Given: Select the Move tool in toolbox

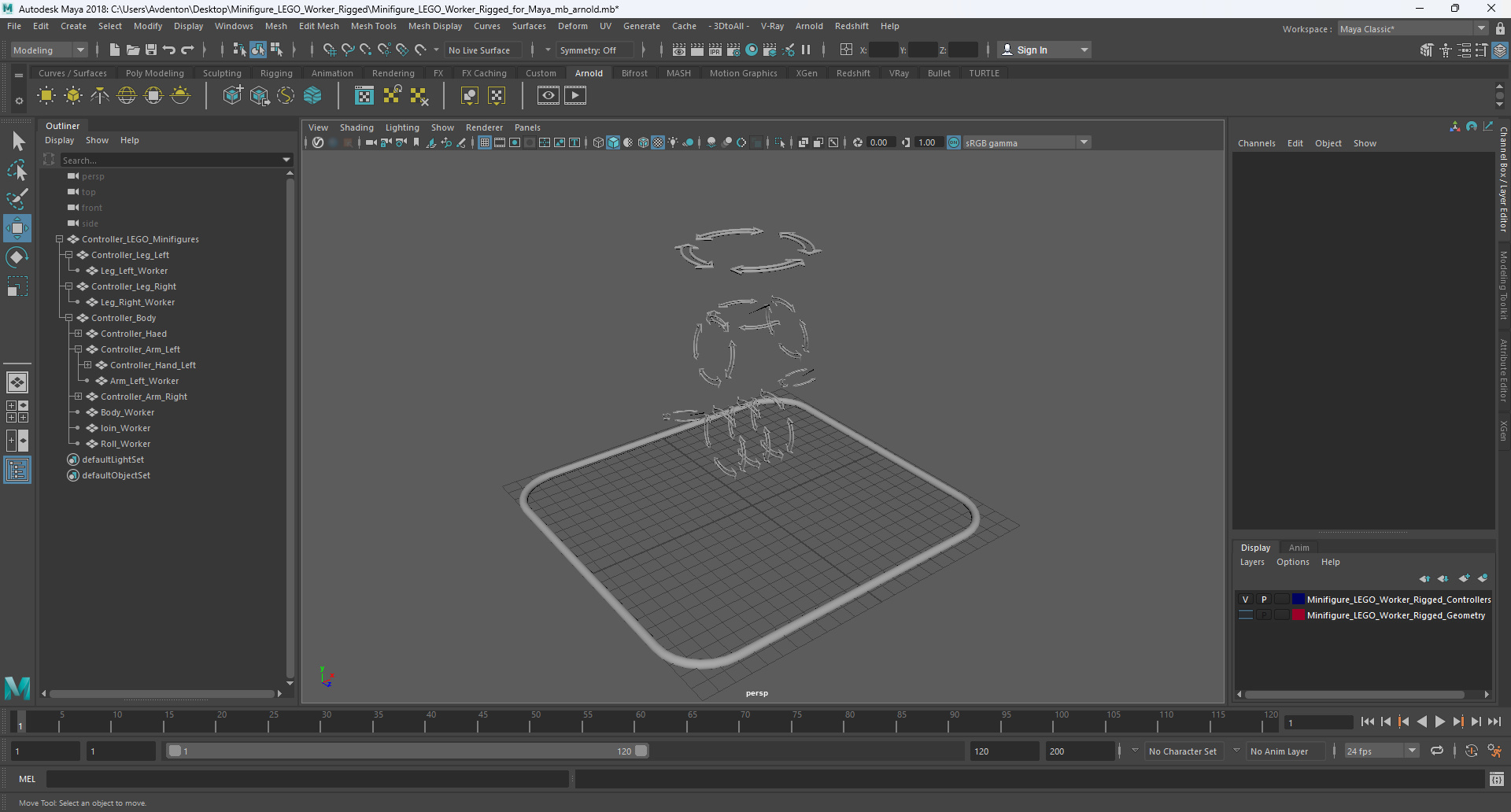Looking at the screenshot, I should pyautogui.click(x=17, y=228).
